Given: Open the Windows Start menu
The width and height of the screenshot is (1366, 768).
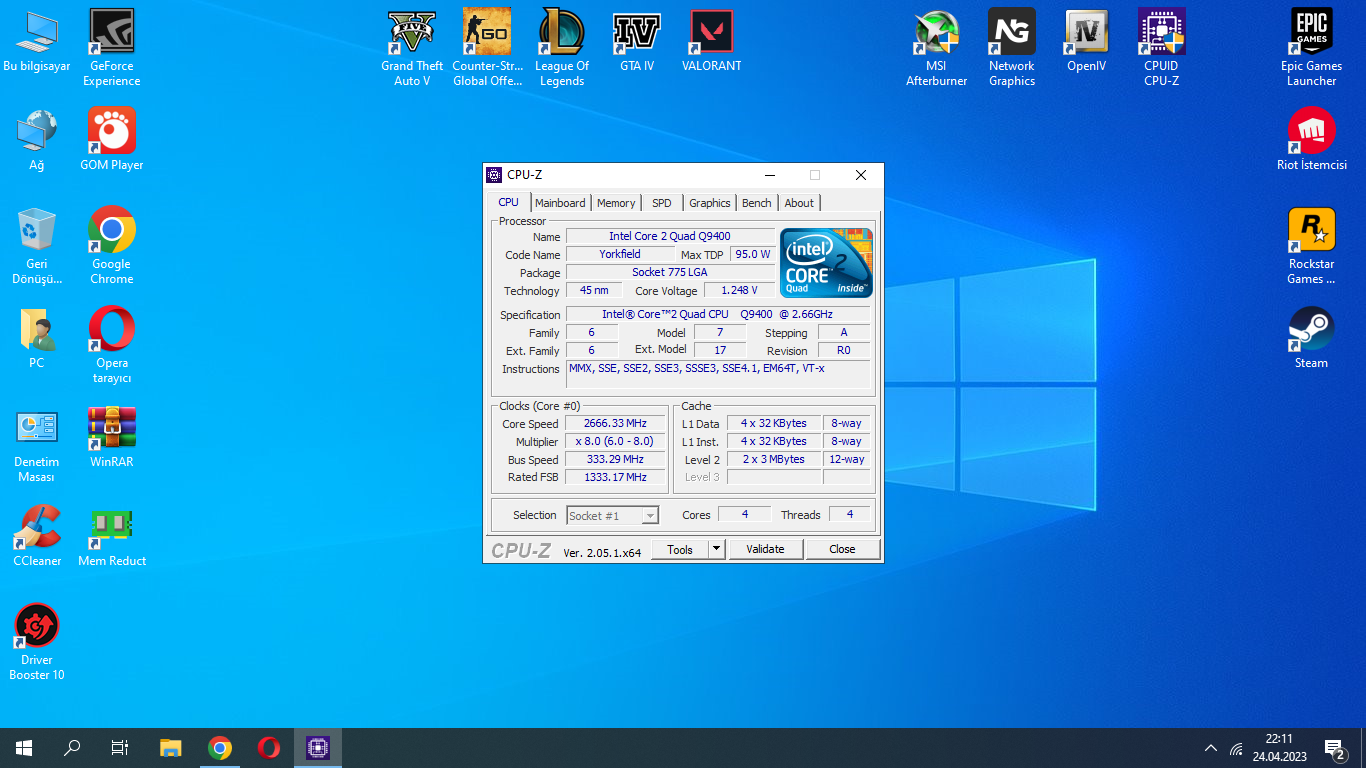Looking at the screenshot, I should click(x=24, y=748).
